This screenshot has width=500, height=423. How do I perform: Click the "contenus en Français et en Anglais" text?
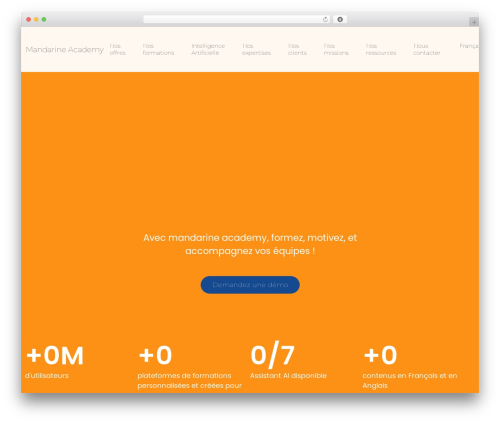tap(410, 381)
